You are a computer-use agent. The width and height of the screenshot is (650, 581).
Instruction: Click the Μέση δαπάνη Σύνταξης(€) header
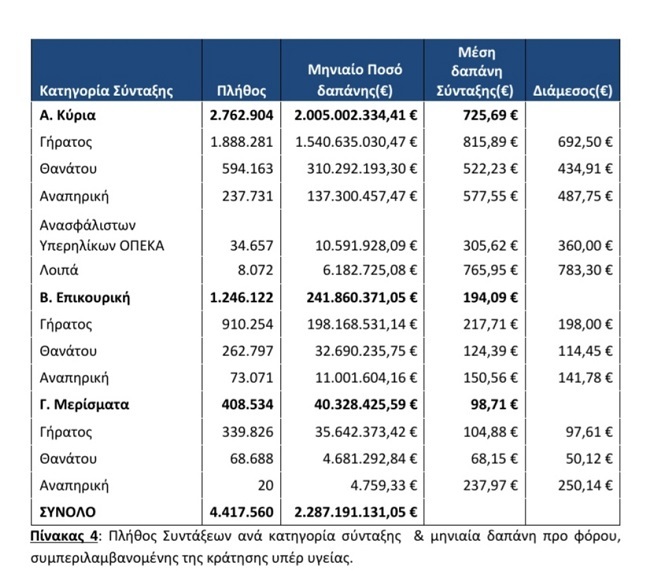click(476, 71)
